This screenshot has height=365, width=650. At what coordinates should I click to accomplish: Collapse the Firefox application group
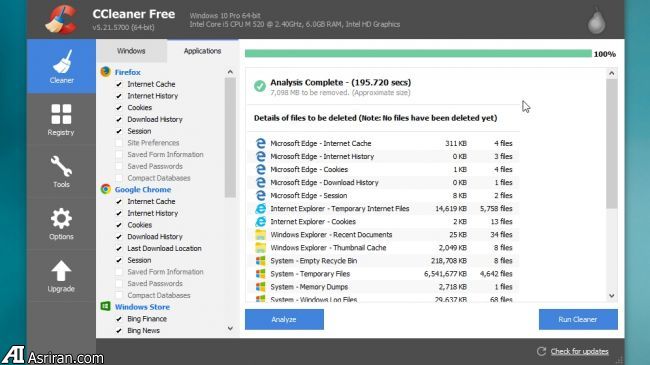pos(128,72)
